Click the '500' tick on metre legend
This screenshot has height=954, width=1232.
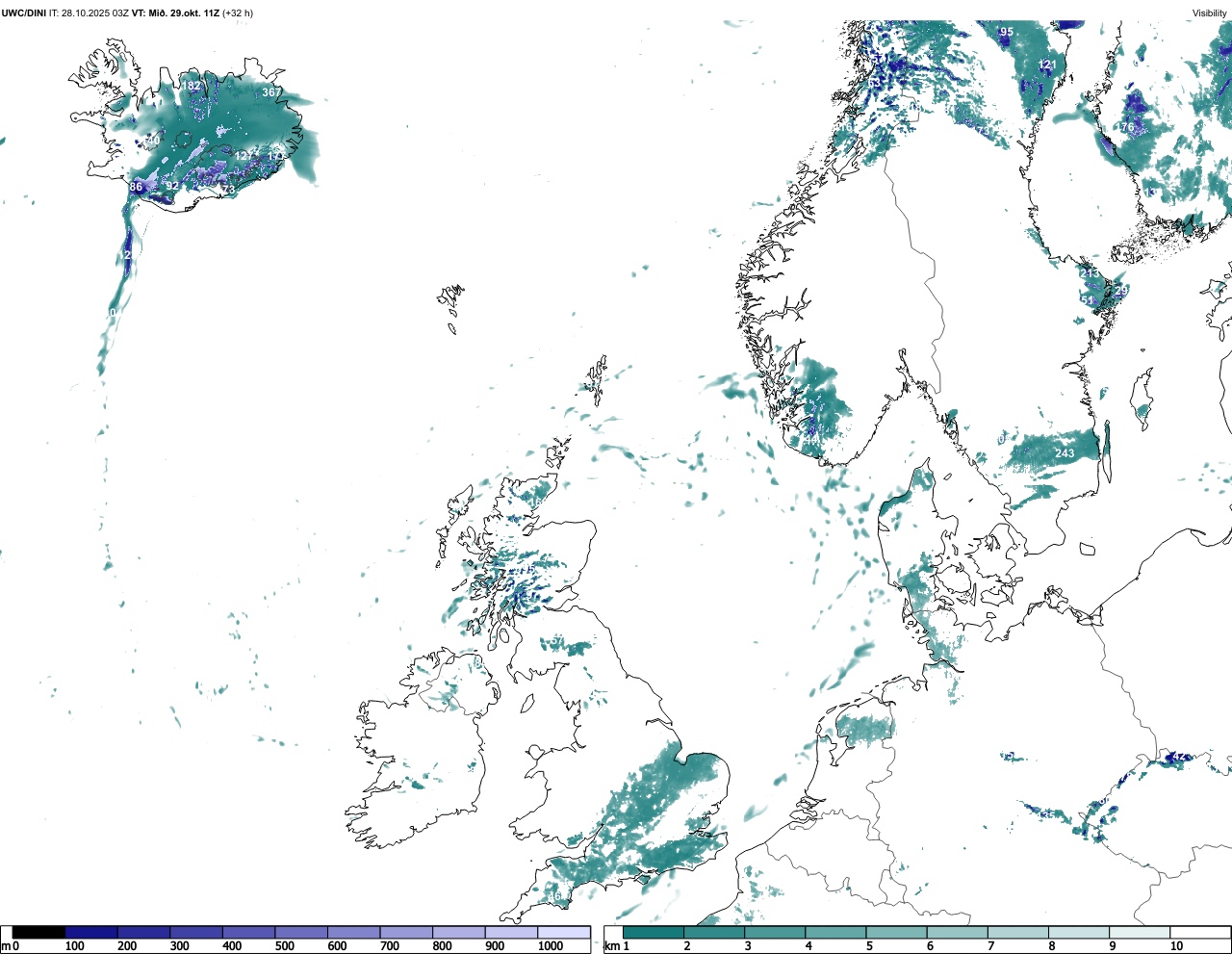(285, 946)
